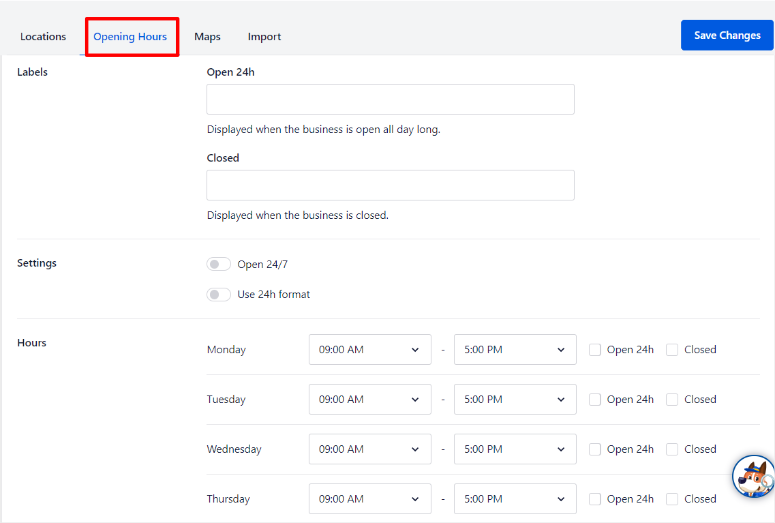The width and height of the screenshot is (775, 523).
Task: Check Open 24h for Wednesday
Action: [x=595, y=449]
